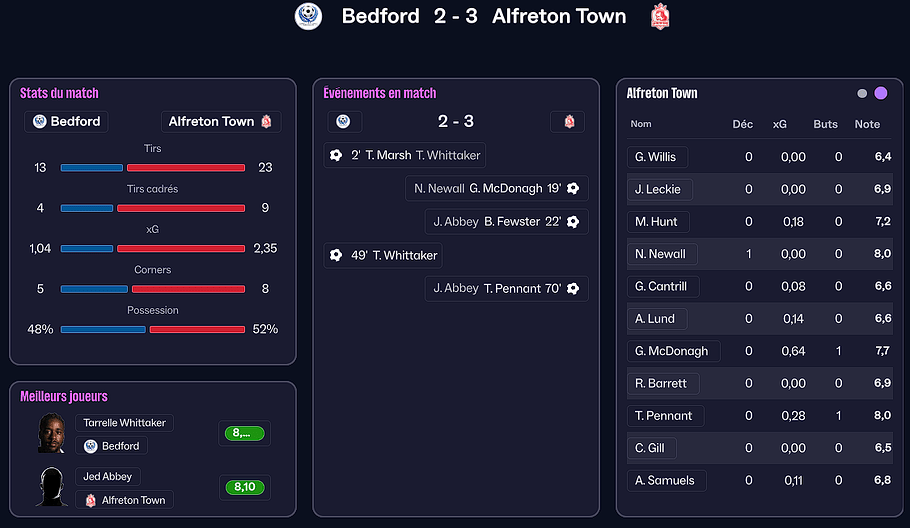Click the Bedford crest in match events

pyautogui.click(x=344, y=121)
